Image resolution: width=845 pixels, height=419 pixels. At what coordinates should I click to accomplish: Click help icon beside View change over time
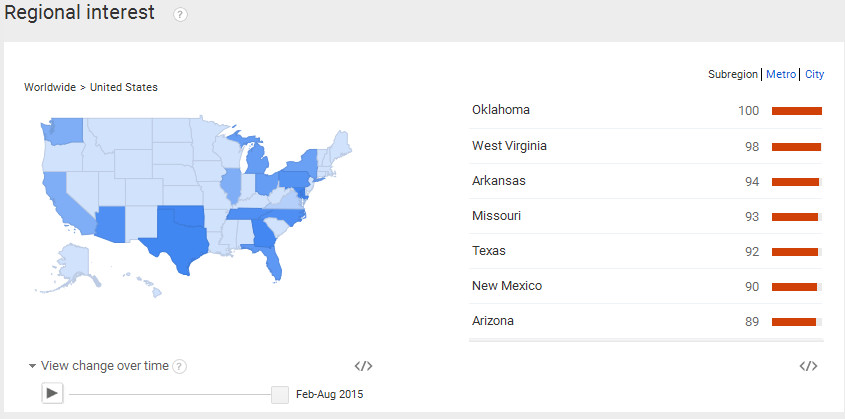click(x=180, y=367)
